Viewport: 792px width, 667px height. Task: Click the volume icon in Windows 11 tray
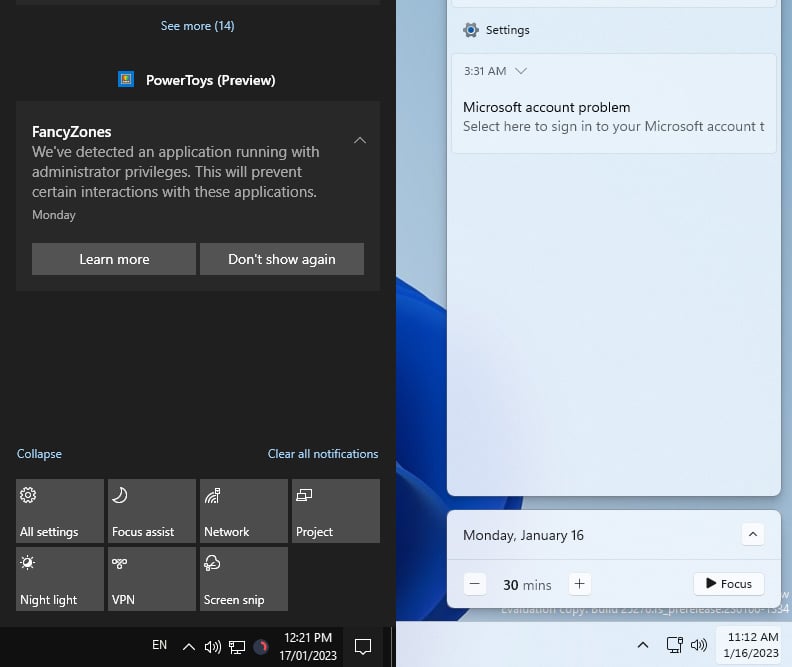click(x=699, y=645)
